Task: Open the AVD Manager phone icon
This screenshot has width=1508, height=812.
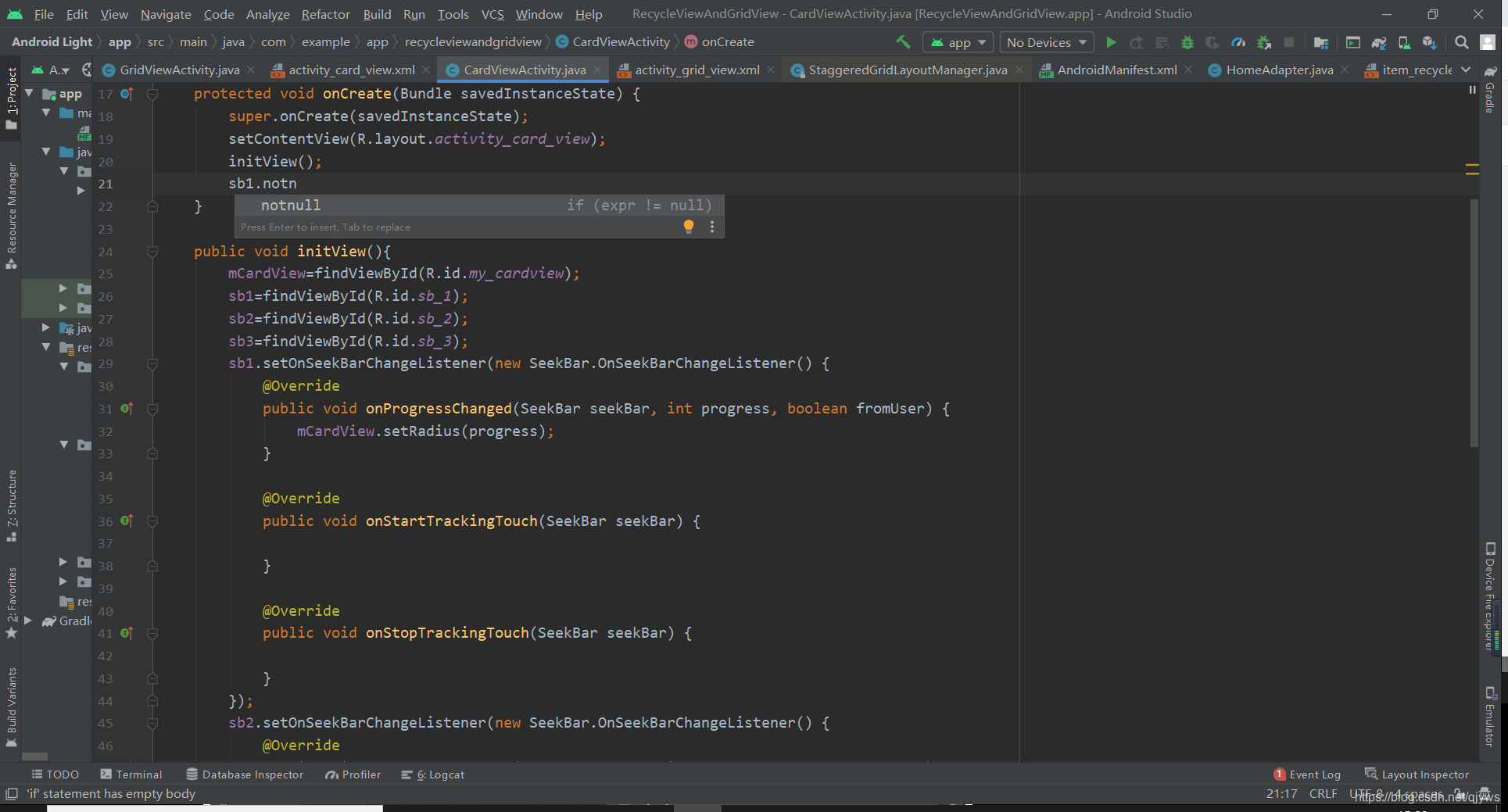Action: (1404, 42)
